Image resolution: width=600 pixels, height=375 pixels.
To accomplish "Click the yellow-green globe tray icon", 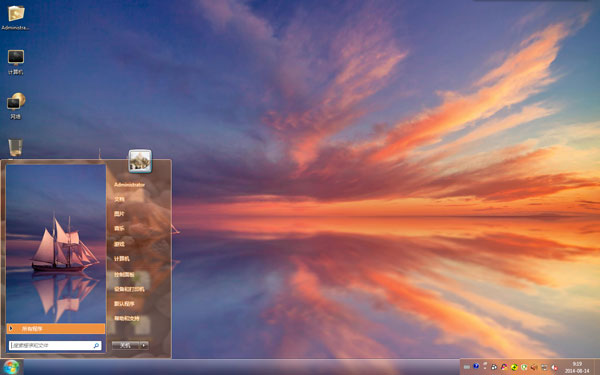I will pos(514,367).
